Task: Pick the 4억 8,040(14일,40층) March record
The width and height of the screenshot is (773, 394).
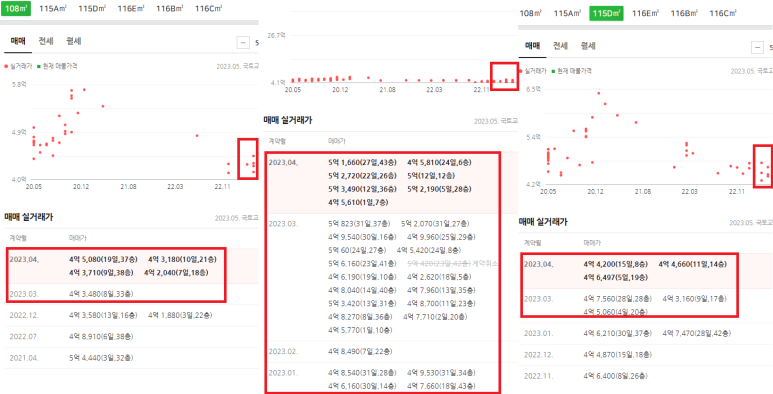Action: pos(363,290)
